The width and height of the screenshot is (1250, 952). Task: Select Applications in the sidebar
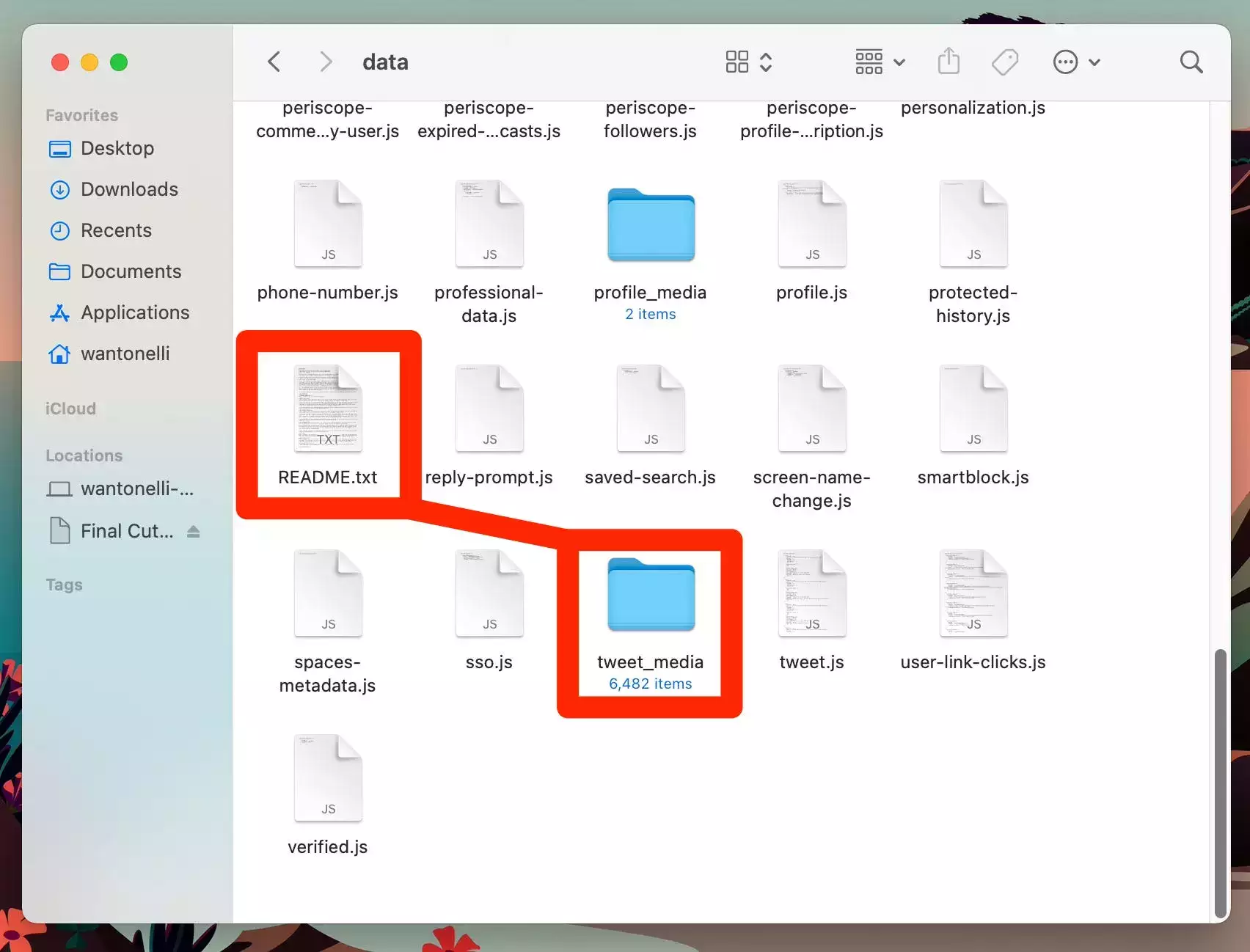click(x=135, y=313)
